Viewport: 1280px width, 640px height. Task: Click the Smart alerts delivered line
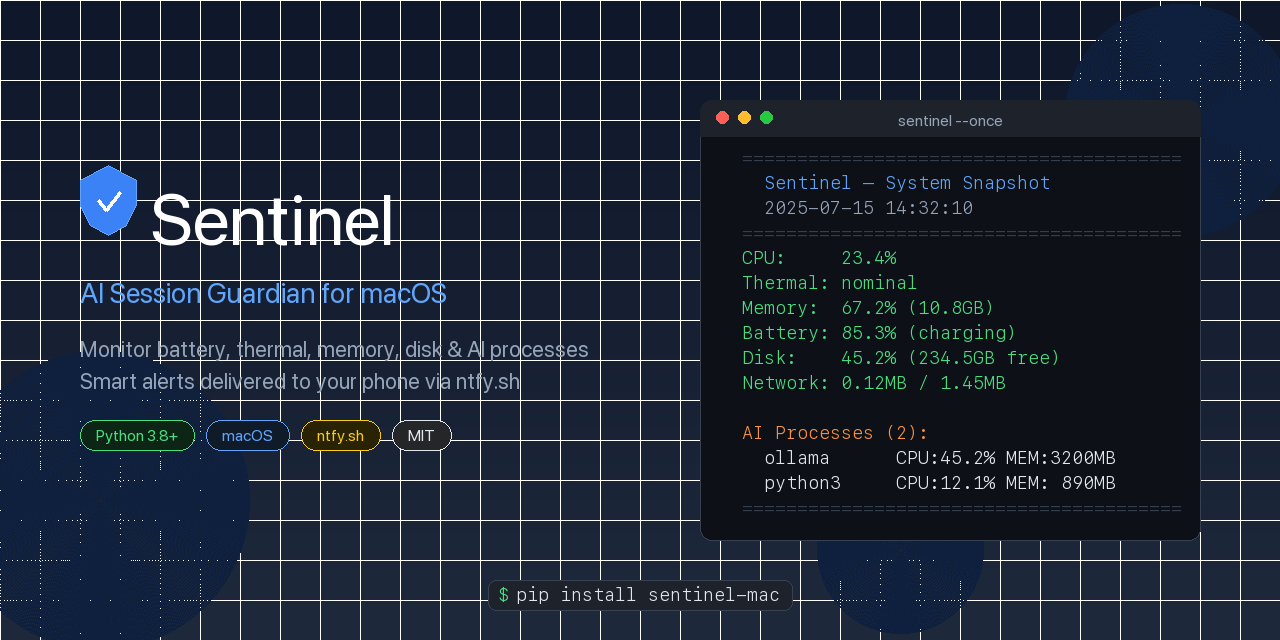point(300,382)
